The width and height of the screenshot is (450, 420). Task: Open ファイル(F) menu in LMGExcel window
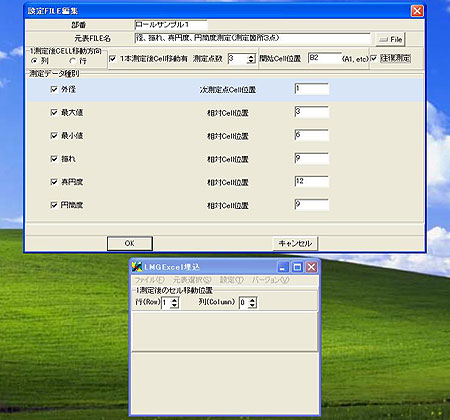point(150,280)
